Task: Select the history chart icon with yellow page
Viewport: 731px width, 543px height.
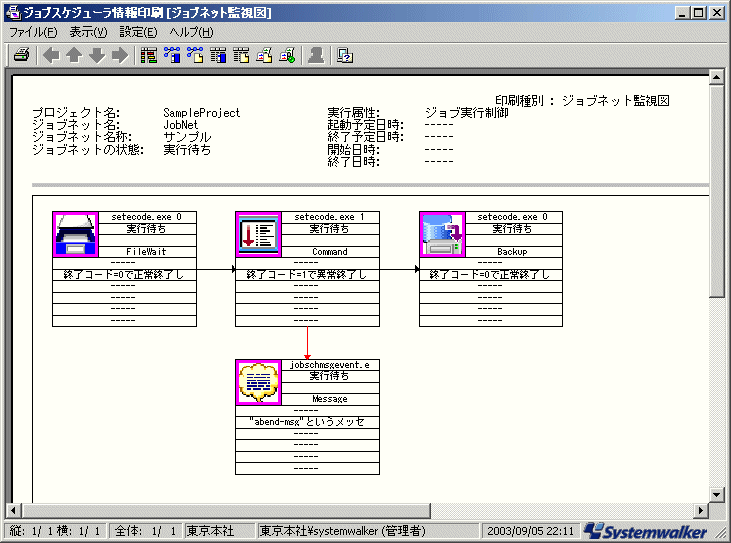Action: (x=264, y=55)
